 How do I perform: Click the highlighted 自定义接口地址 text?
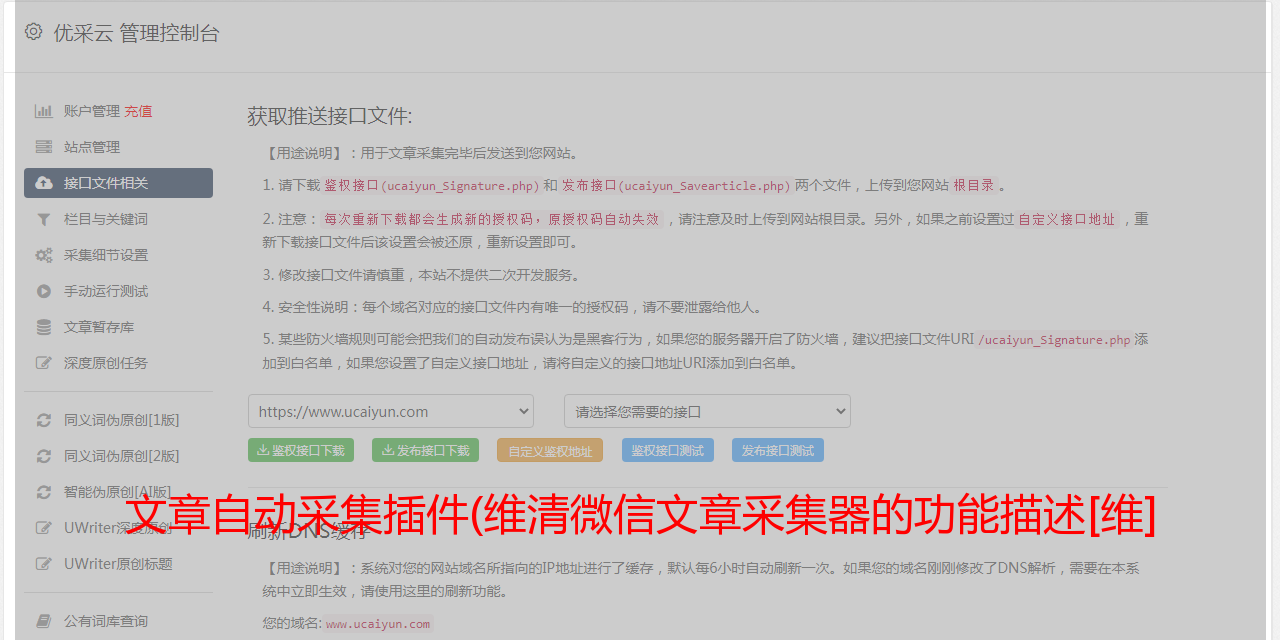pyautogui.click(x=1066, y=219)
